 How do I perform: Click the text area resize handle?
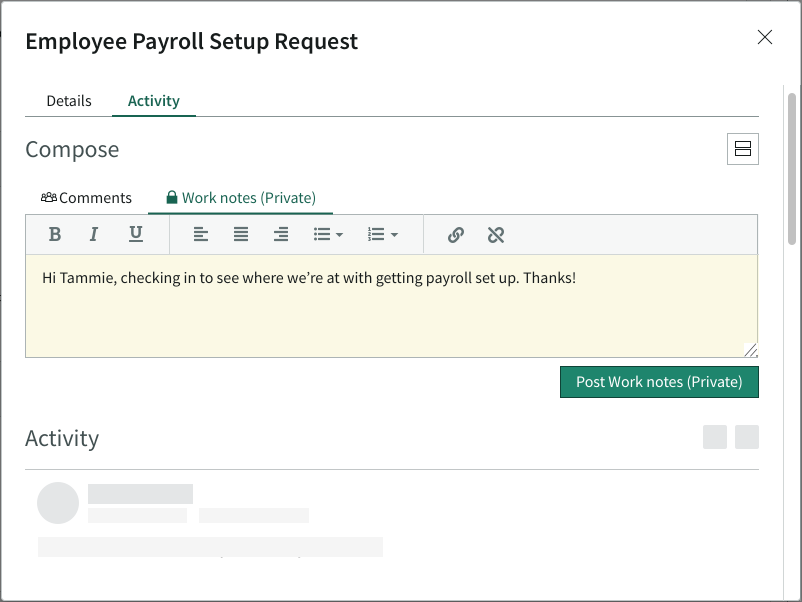pyautogui.click(x=751, y=350)
